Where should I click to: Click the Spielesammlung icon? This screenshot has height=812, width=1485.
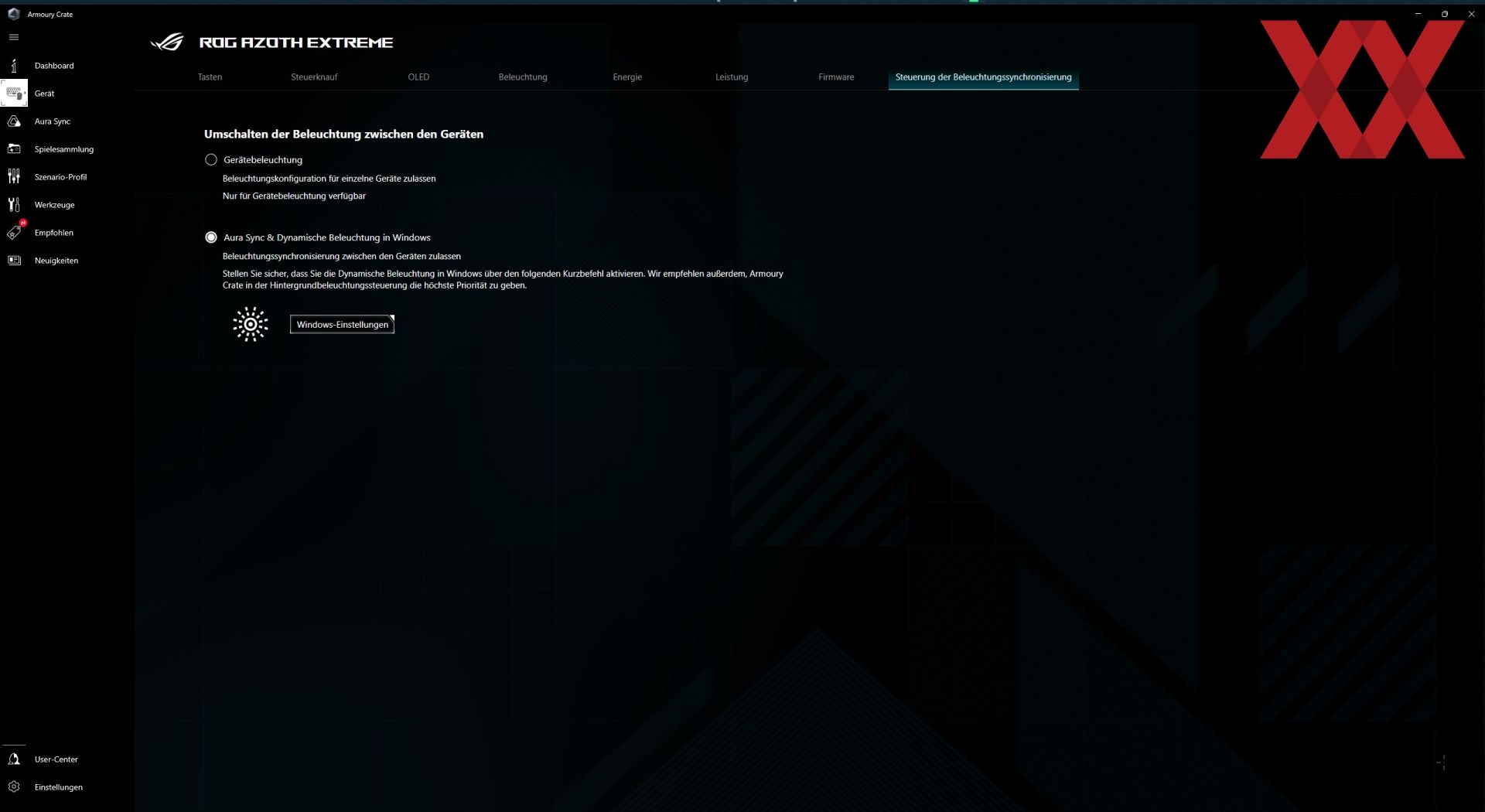coord(14,149)
